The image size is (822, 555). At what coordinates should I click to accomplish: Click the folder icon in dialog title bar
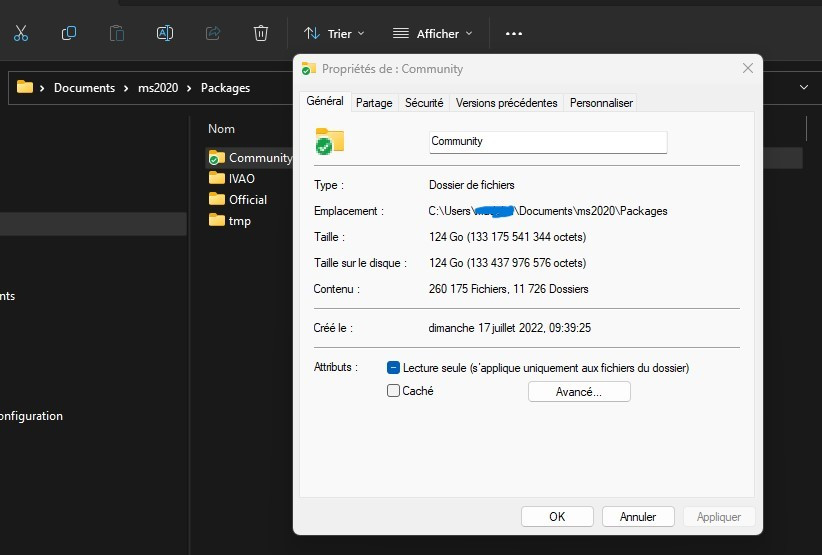coord(309,69)
